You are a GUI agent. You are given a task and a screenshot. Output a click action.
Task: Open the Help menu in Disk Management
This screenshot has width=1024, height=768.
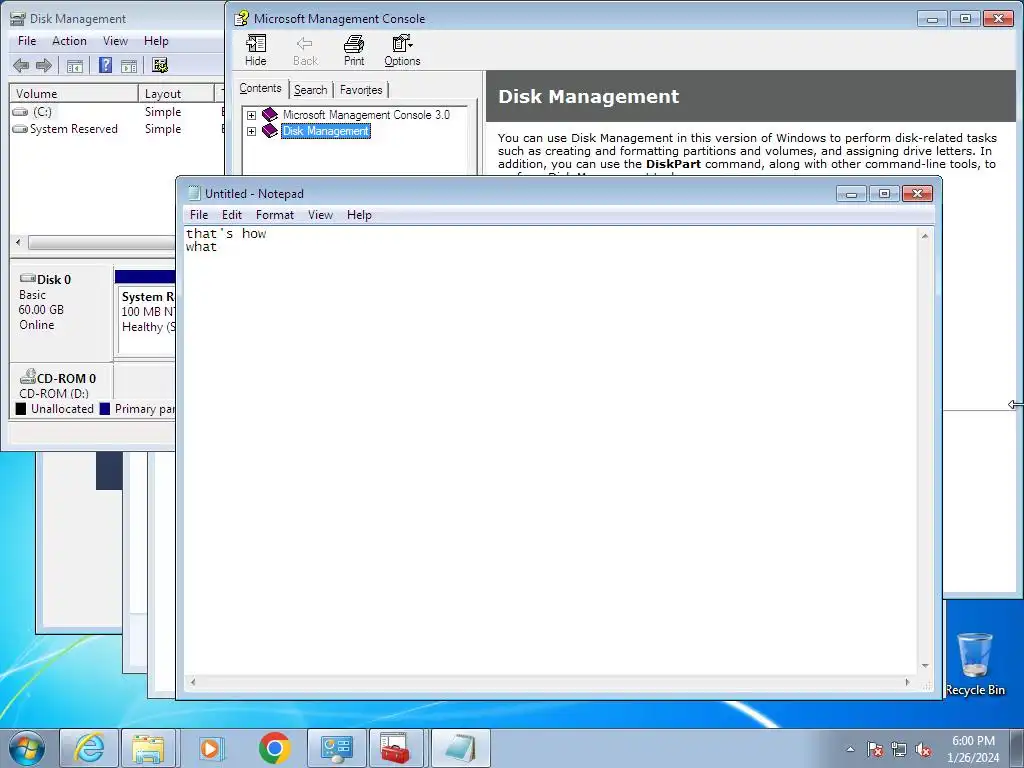(156, 40)
